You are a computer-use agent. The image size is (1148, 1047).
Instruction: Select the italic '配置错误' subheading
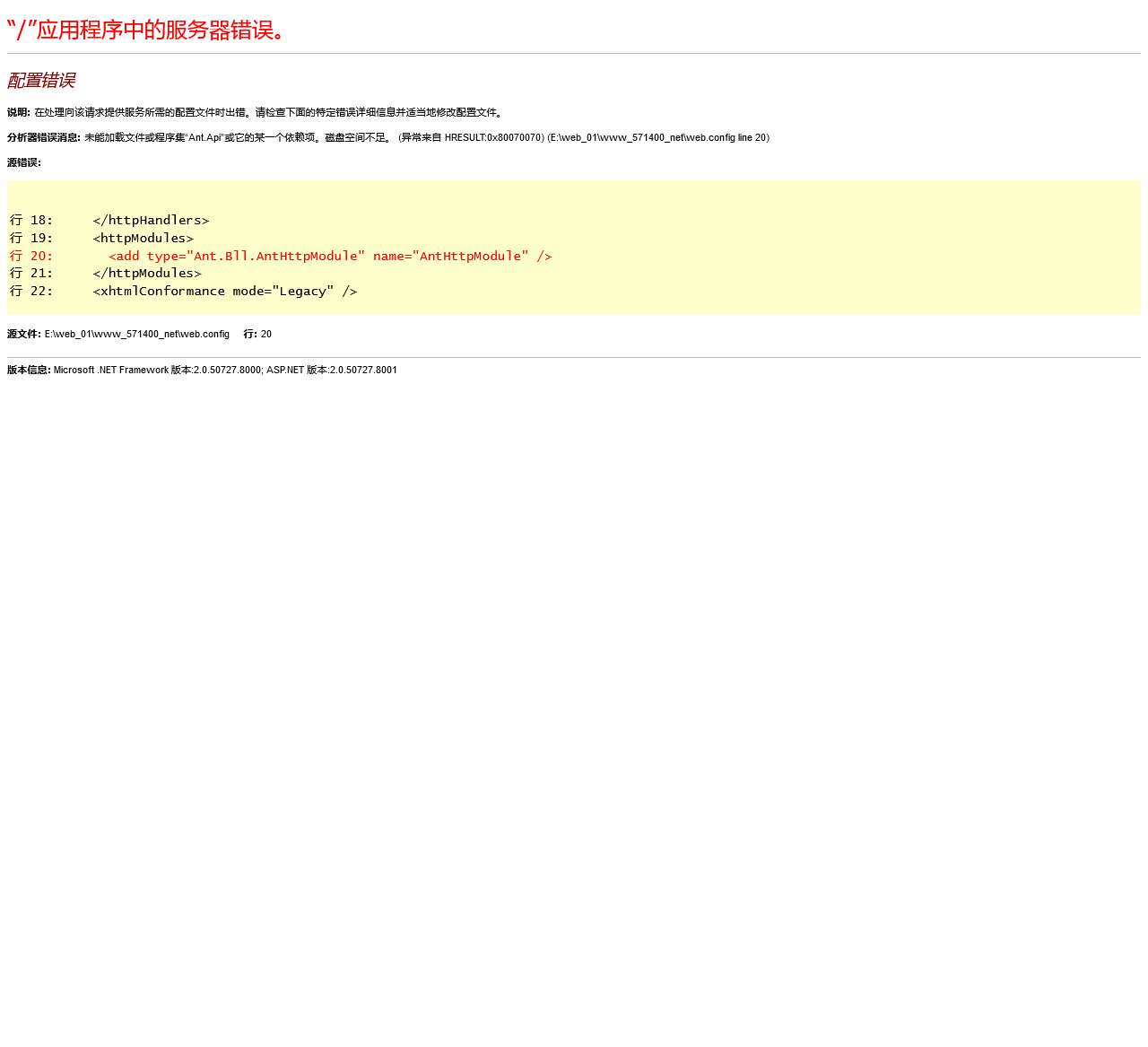point(41,81)
